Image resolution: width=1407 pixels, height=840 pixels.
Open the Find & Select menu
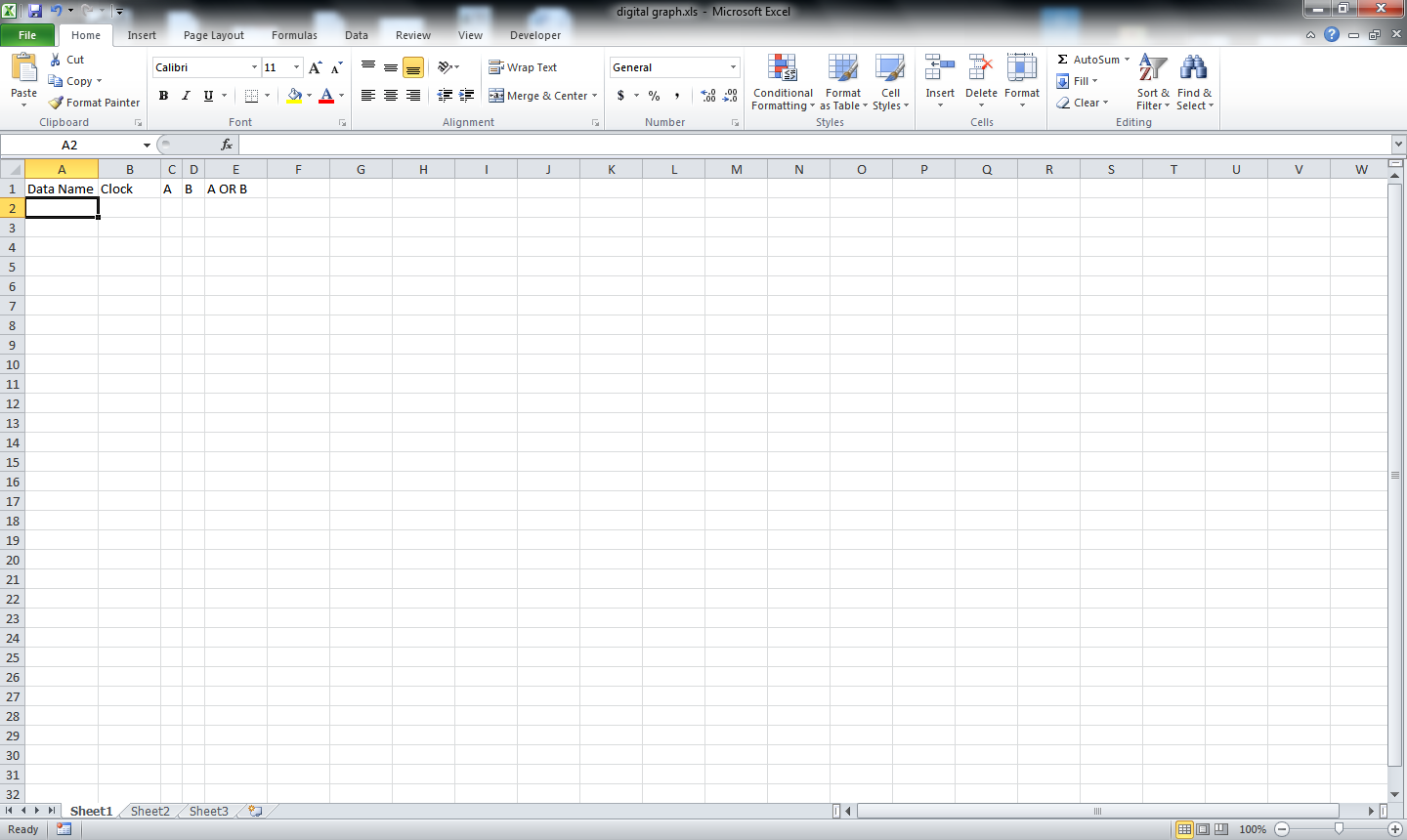1194,83
